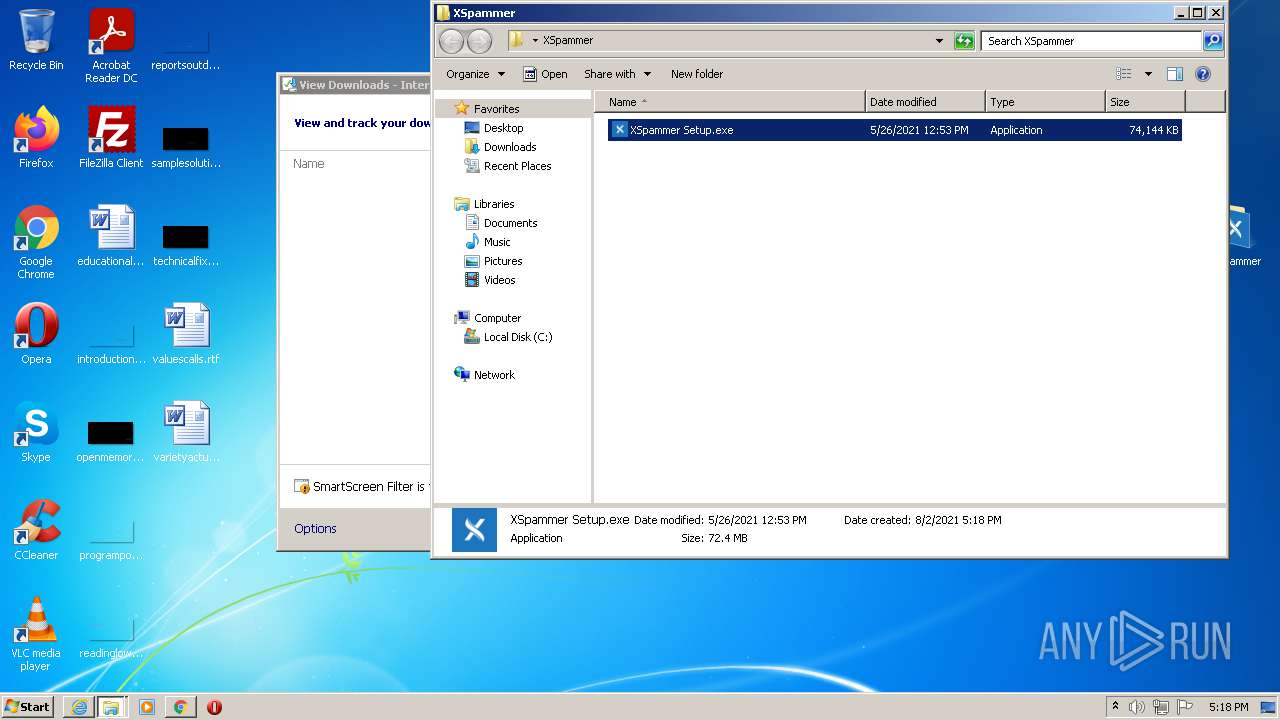Open the Pictures library
1280x720 pixels.
point(503,261)
